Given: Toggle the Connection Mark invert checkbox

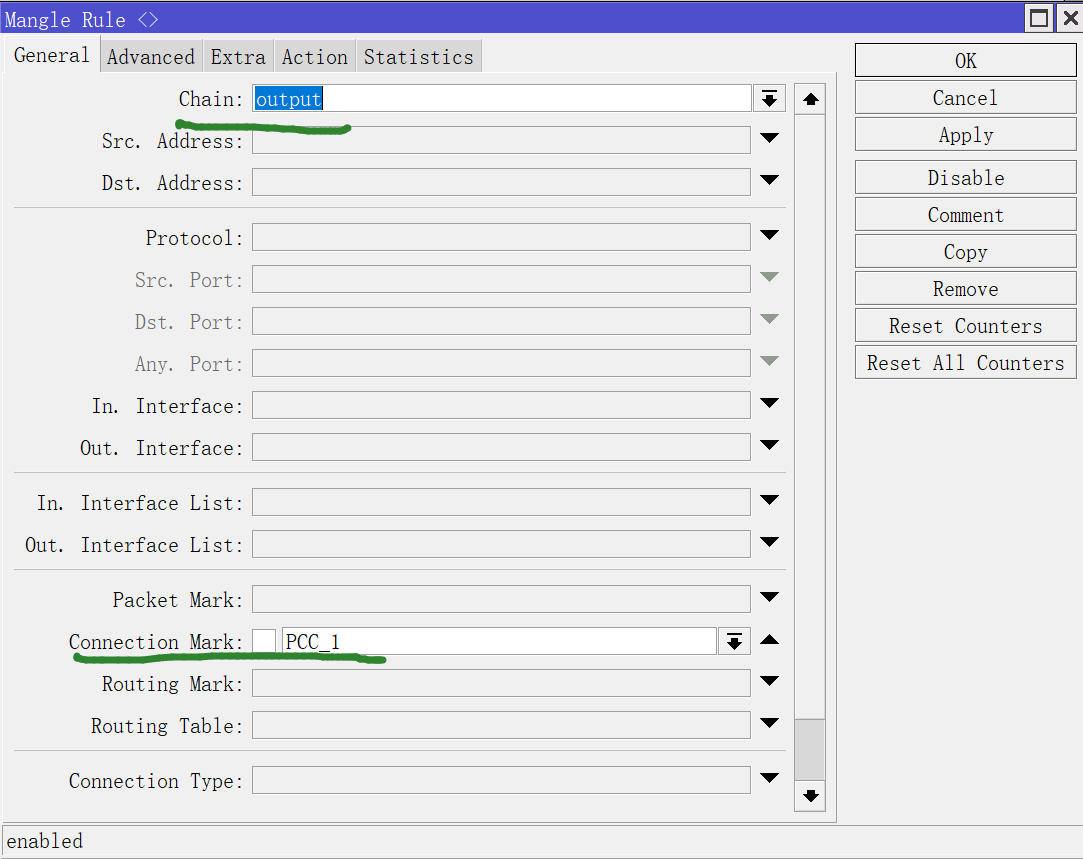Looking at the screenshot, I should (x=264, y=641).
